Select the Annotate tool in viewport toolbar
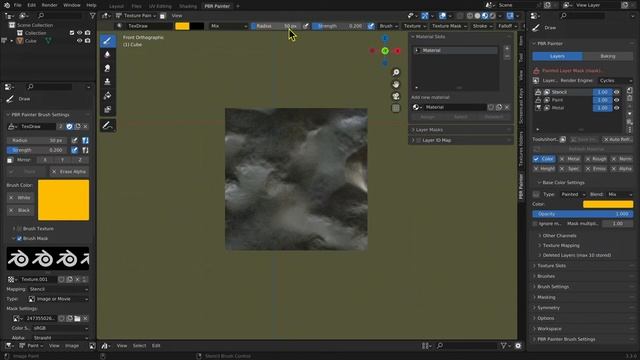640x360 pixels. point(108,126)
